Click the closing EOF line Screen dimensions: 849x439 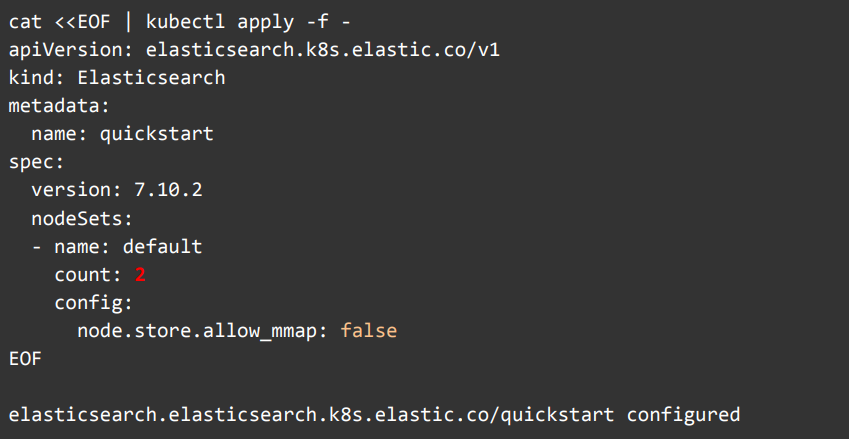coord(25,357)
